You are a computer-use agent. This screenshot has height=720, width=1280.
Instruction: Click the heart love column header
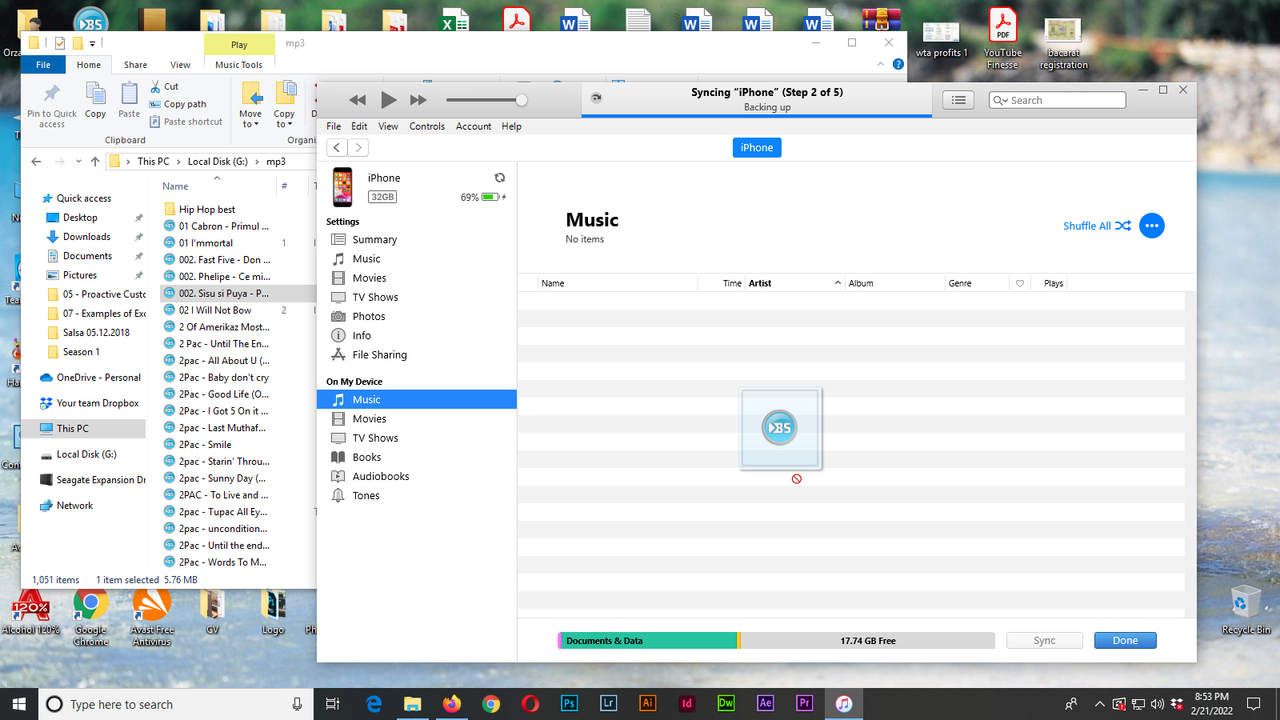[x=1020, y=284]
